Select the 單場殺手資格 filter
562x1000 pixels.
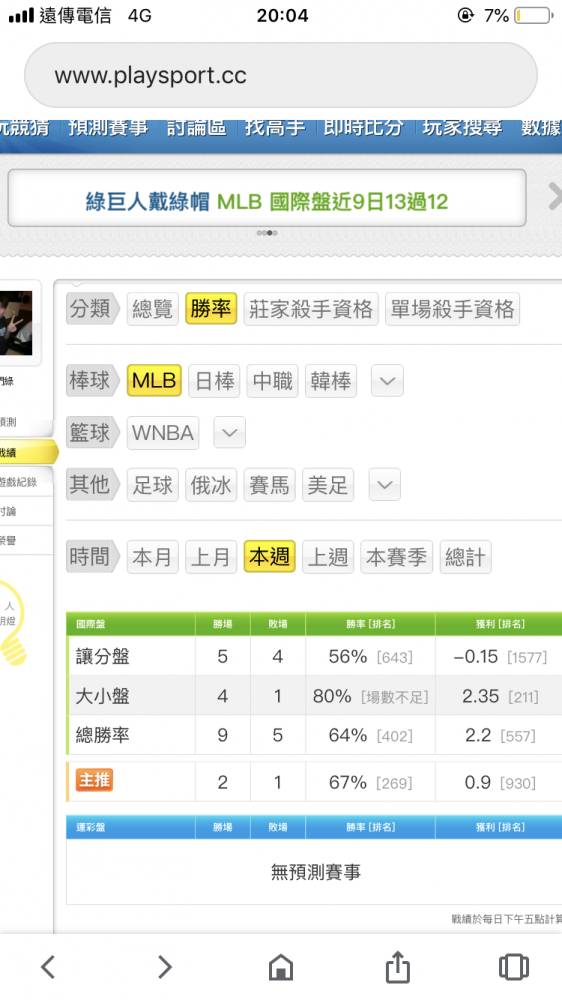(x=452, y=309)
